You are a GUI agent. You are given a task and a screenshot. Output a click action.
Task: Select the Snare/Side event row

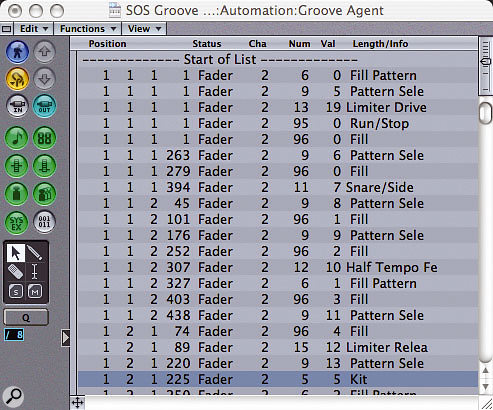tap(278, 187)
